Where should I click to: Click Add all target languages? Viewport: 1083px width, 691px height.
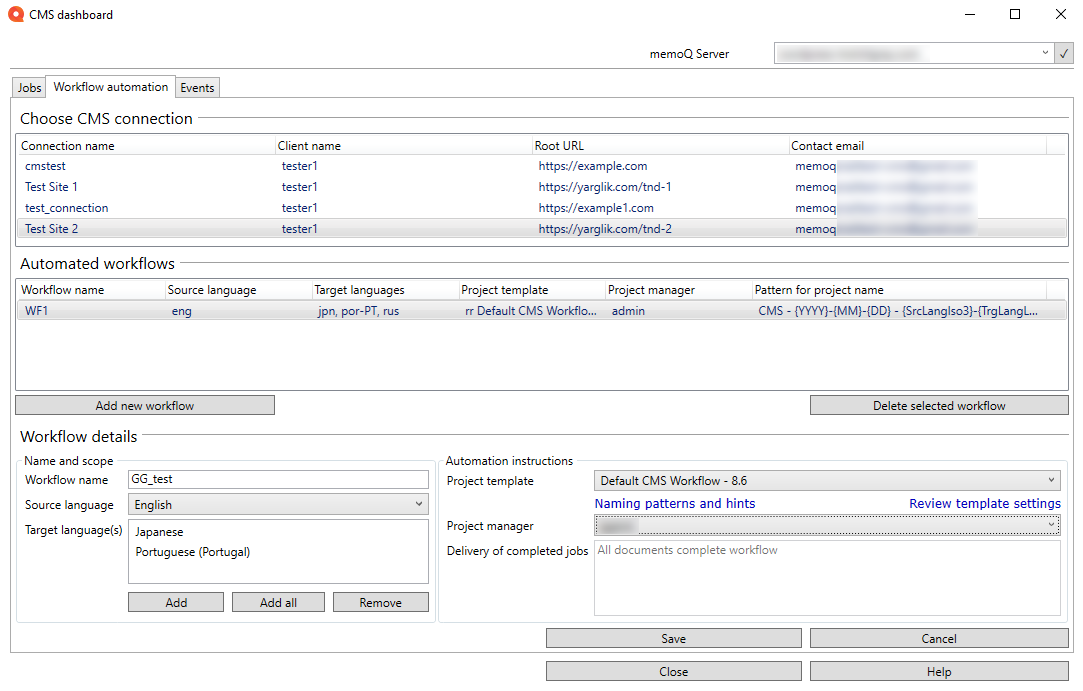pyautogui.click(x=278, y=601)
